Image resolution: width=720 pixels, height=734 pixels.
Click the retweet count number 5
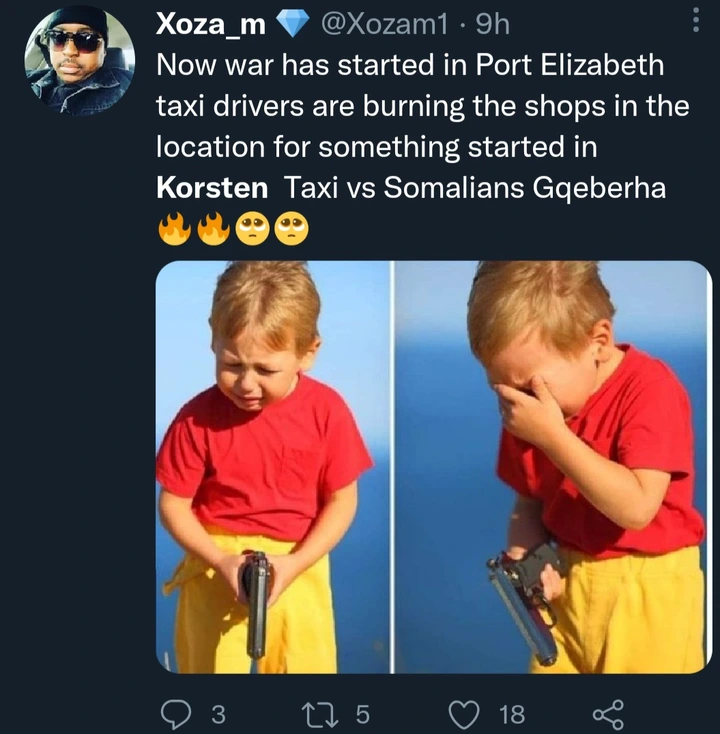tap(363, 715)
